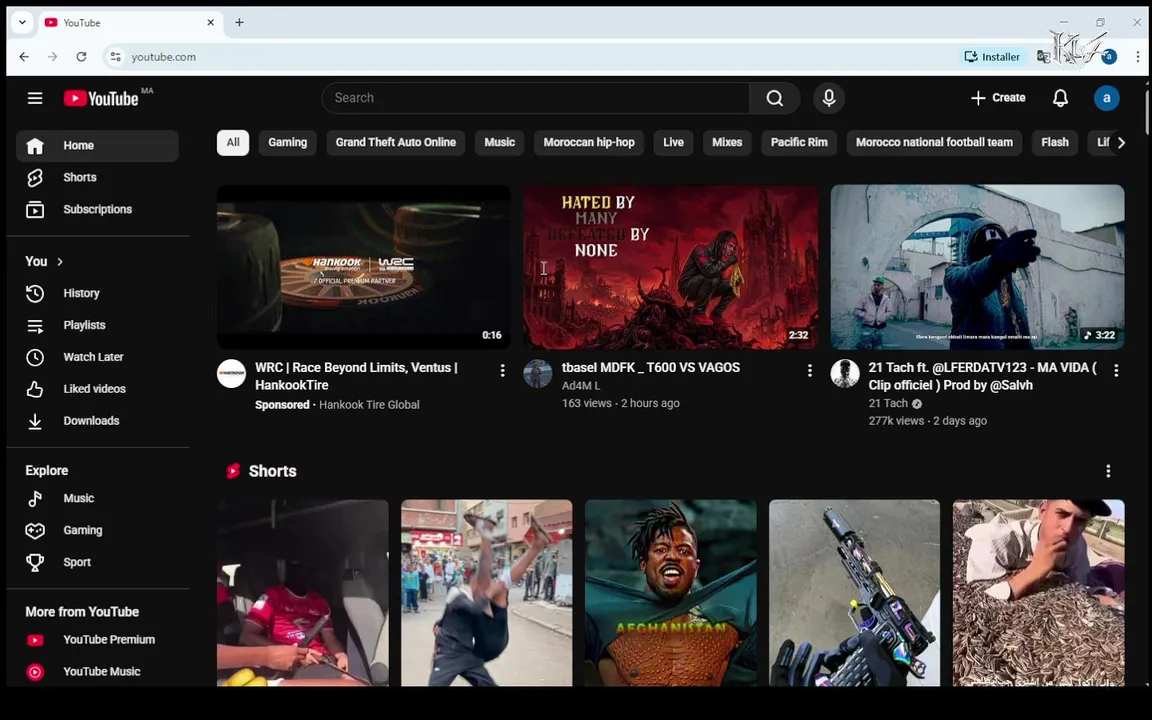Screen dimensions: 1152x720
Task: Click the Create button
Action: pos(998,98)
